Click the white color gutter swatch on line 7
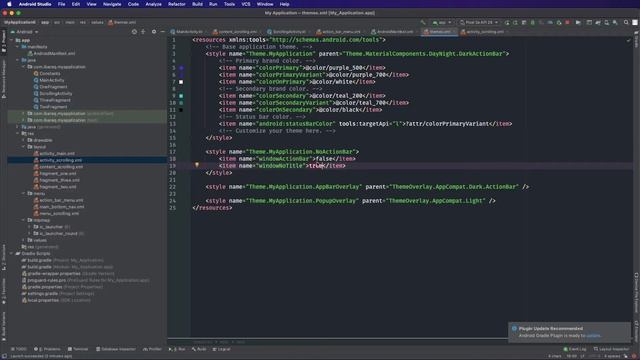This screenshot has height=360, width=640. [x=181, y=82]
